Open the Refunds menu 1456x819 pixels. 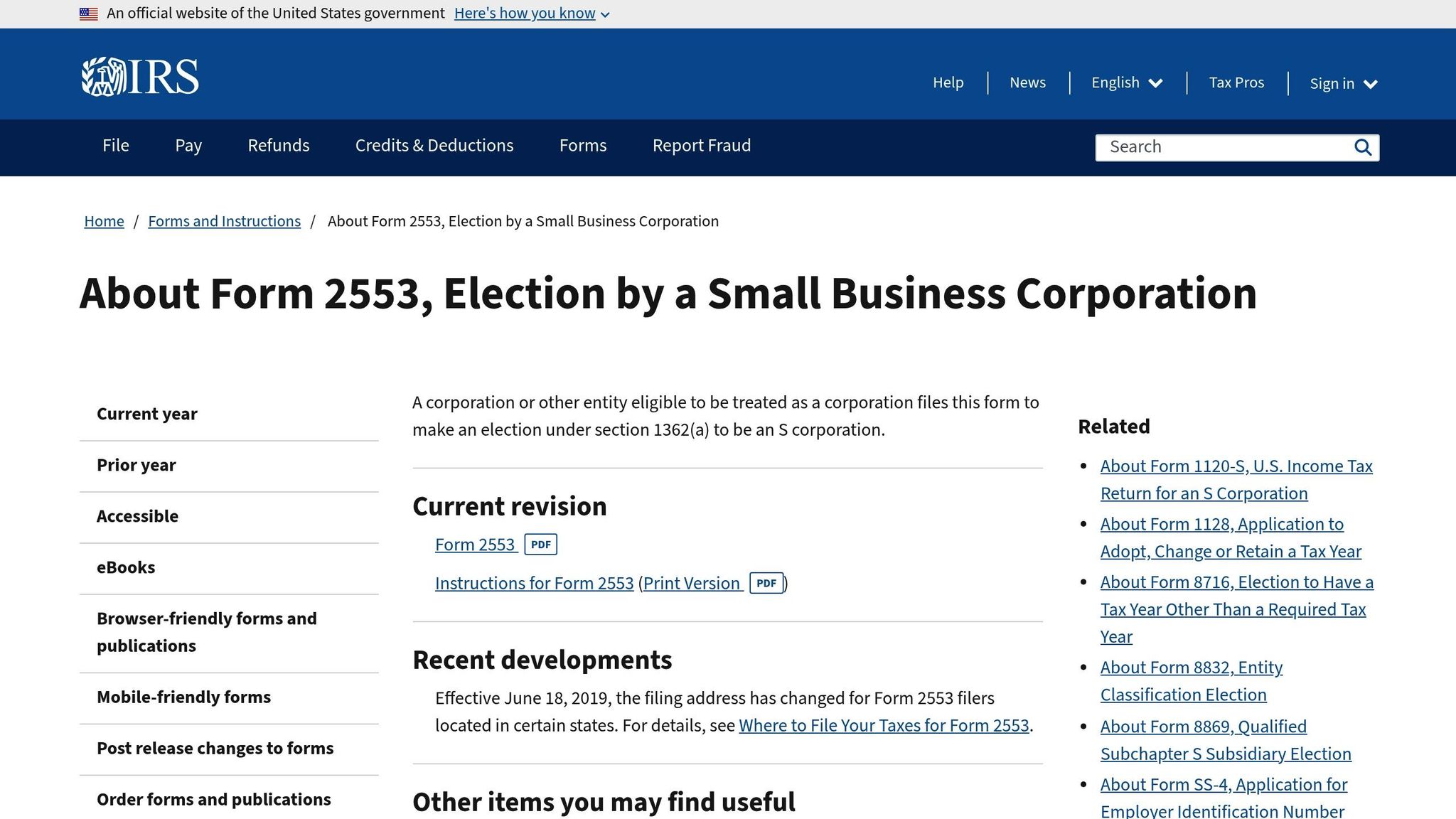pos(278,146)
